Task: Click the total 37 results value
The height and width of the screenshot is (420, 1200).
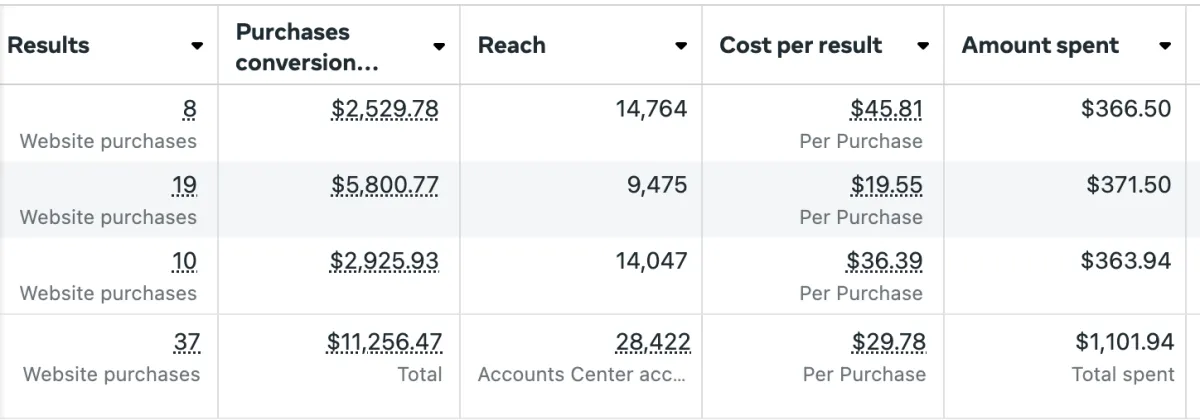Action: [186, 342]
